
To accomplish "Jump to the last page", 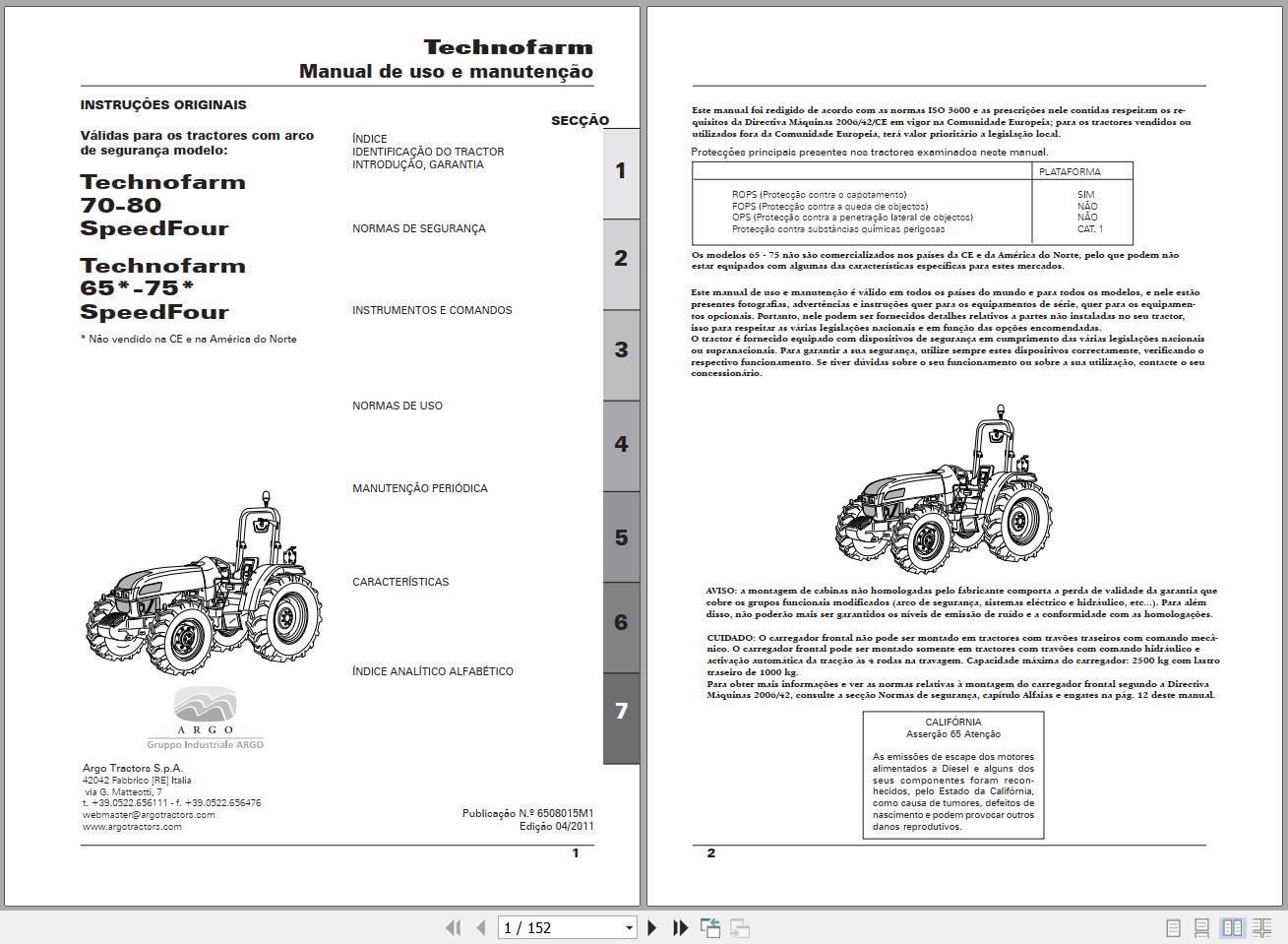I will (x=680, y=927).
